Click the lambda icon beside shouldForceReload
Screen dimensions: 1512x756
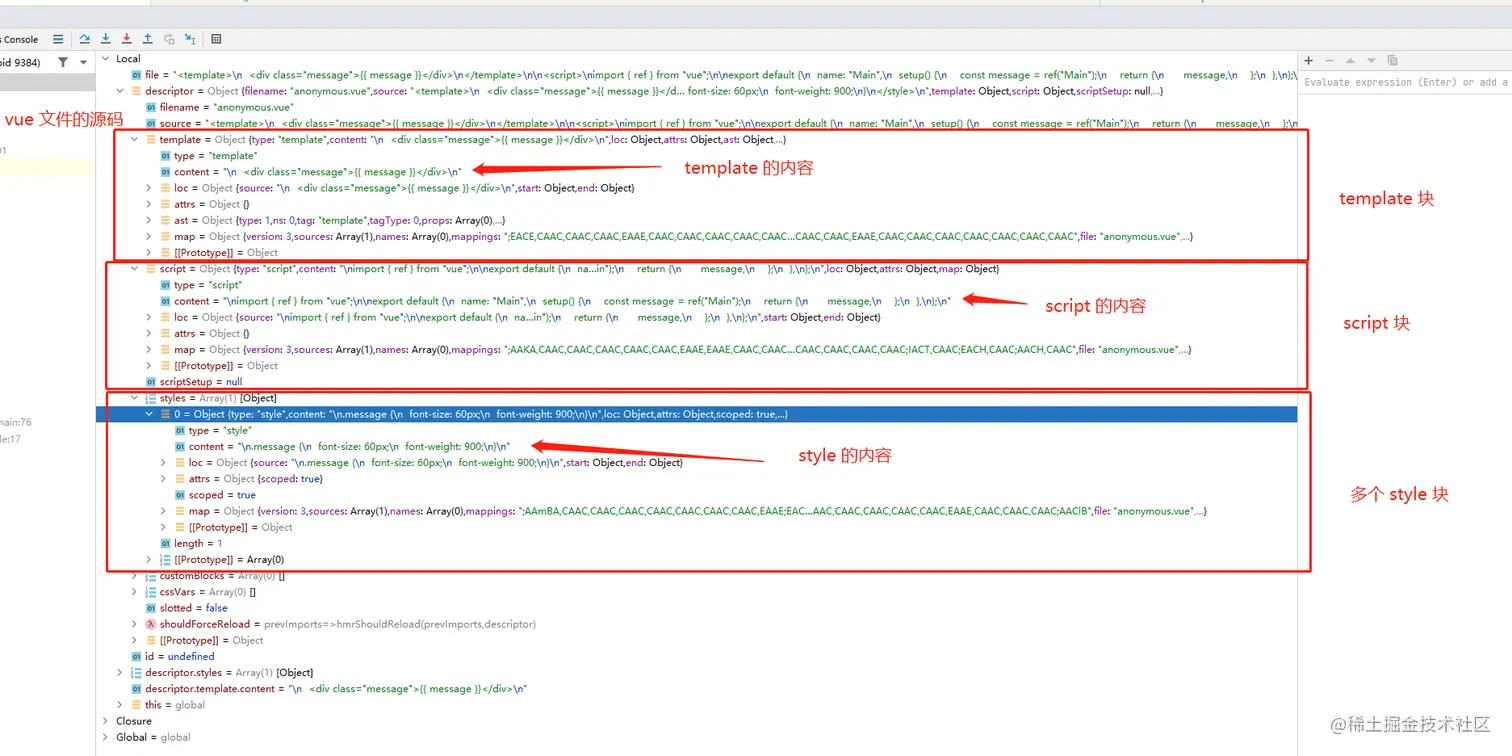151,624
